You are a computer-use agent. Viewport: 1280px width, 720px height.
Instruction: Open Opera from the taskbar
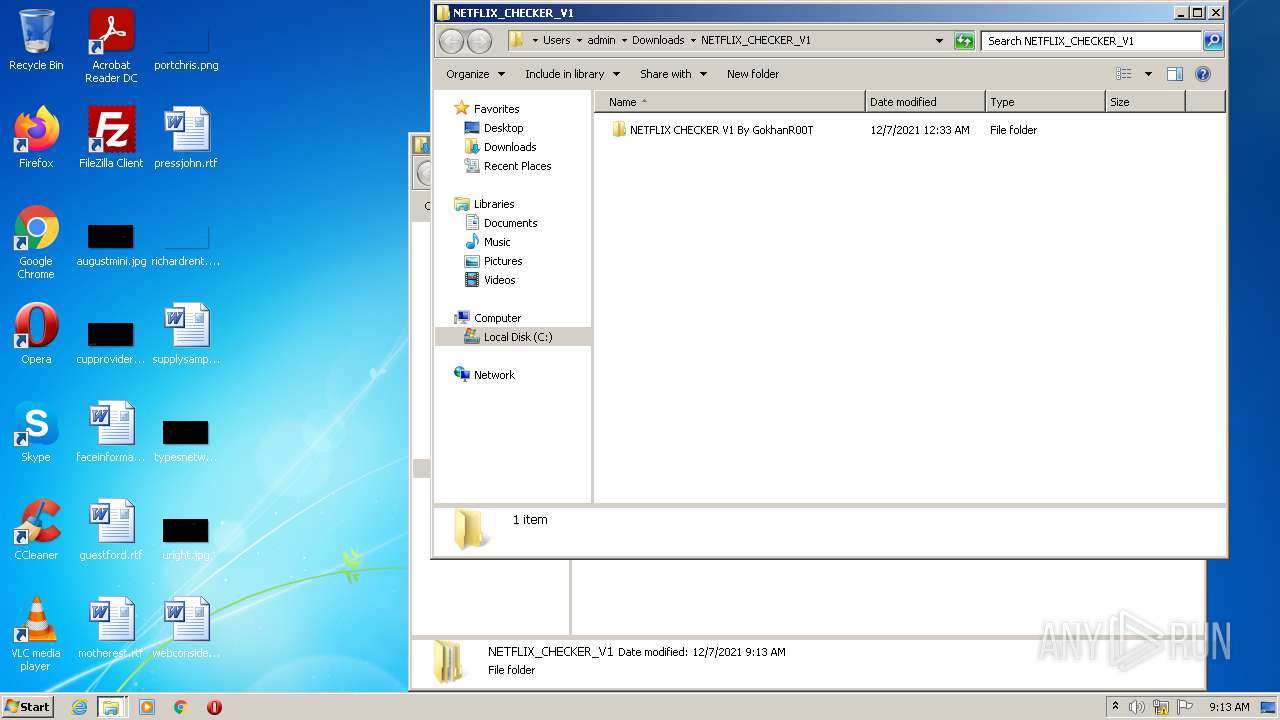point(214,707)
